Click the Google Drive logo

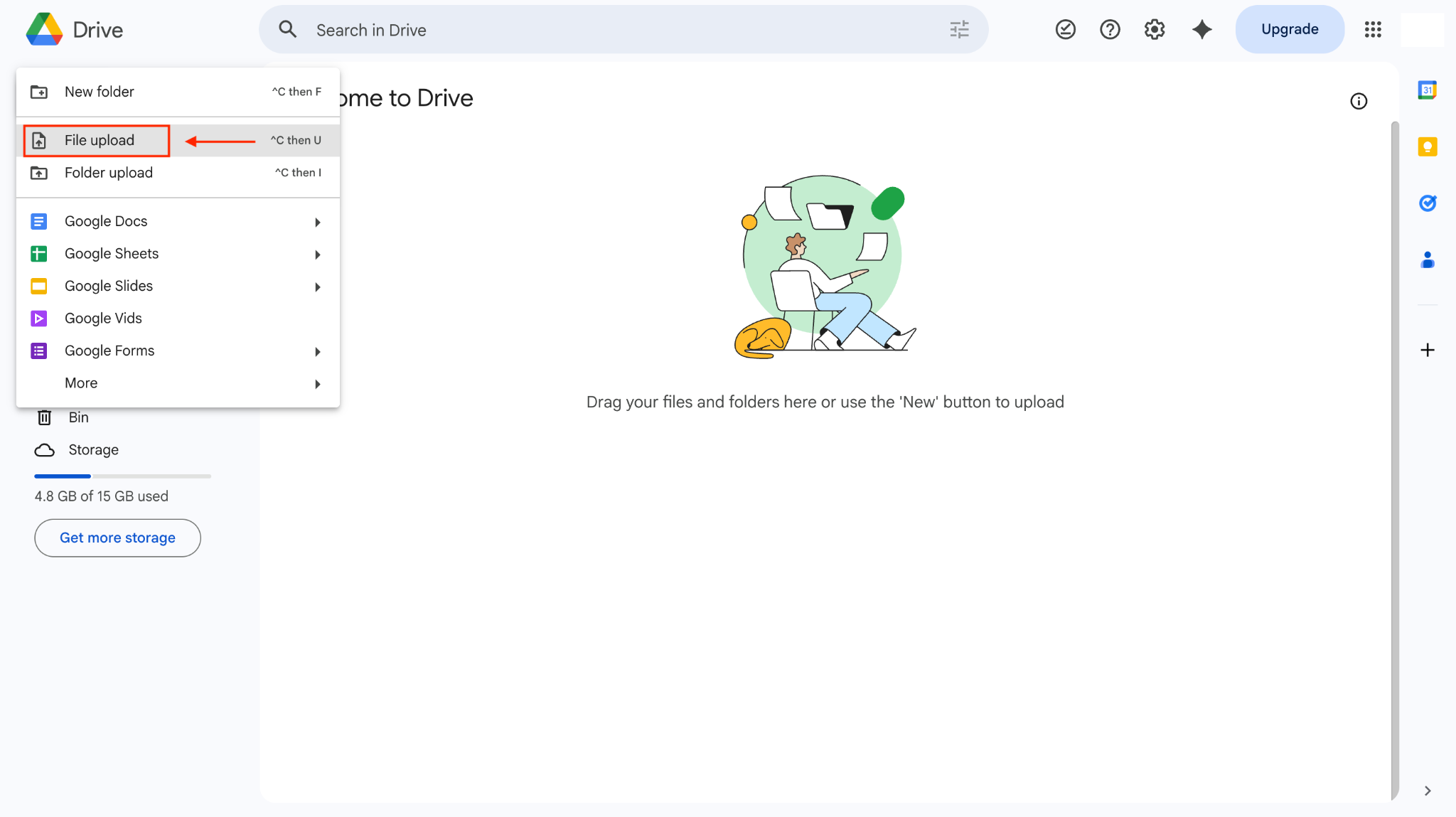[44, 29]
